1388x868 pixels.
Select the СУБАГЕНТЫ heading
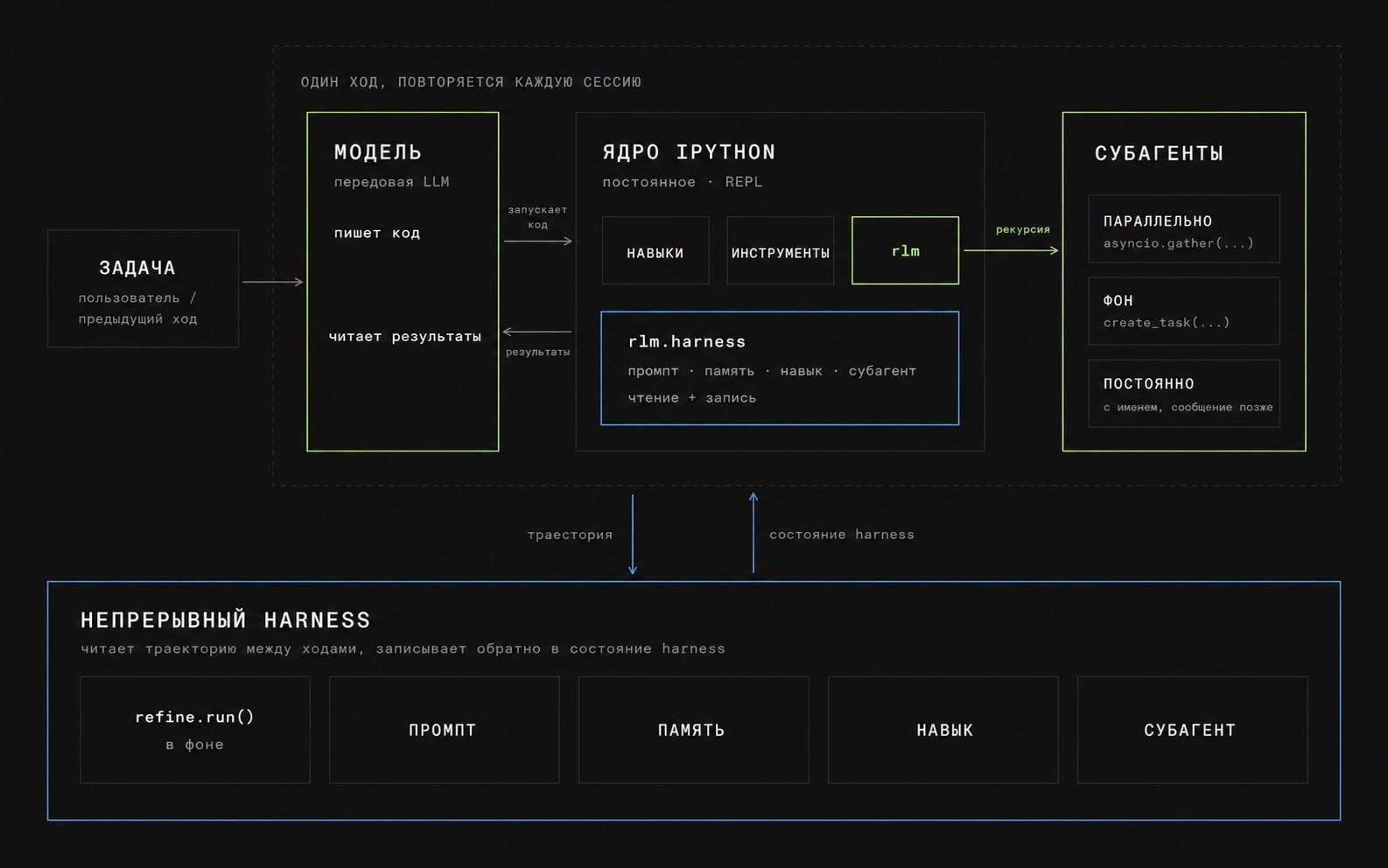(1159, 153)
